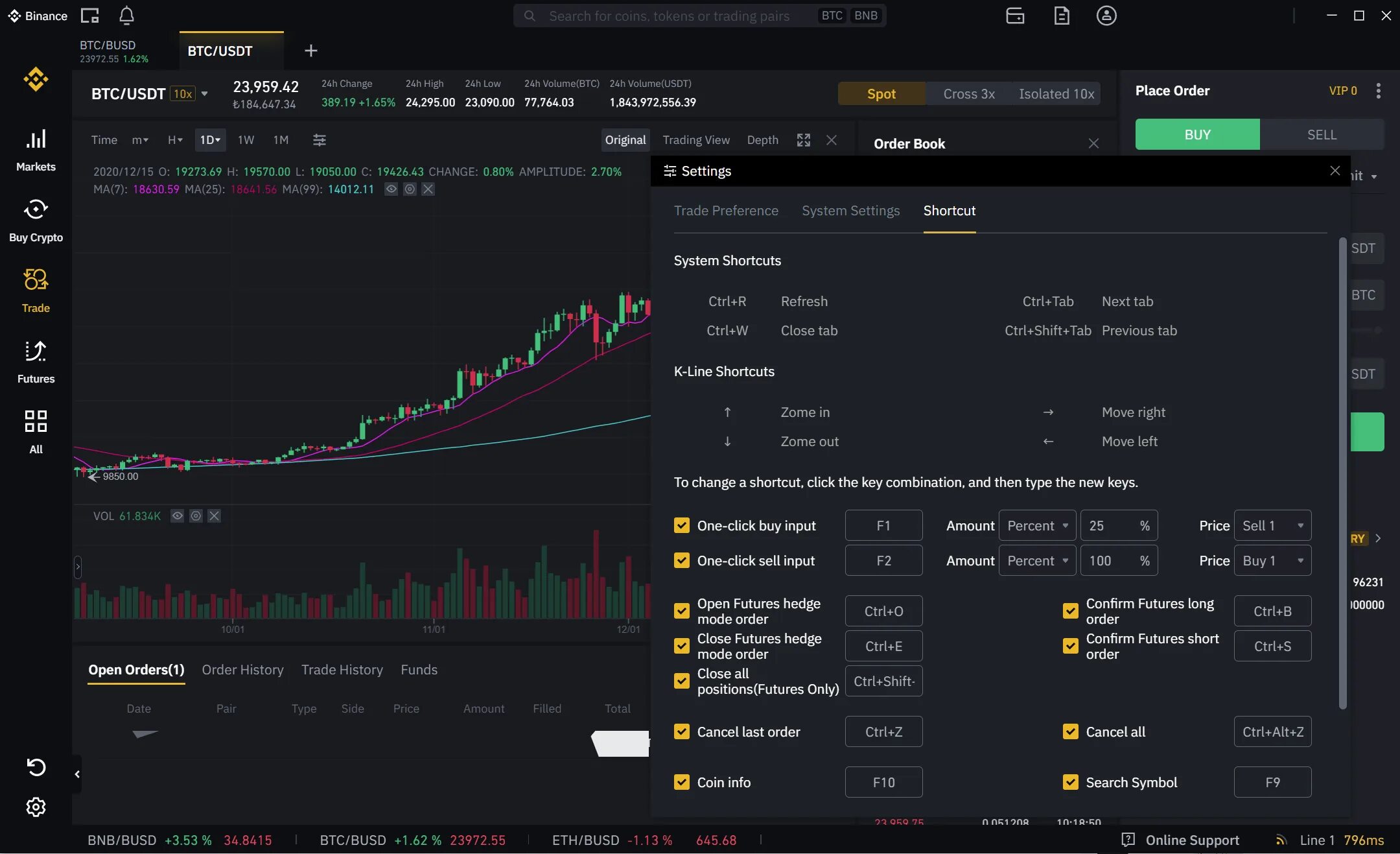Open the user account profile icon
Screen dimensions: 1400x854
coord(1106,16)
